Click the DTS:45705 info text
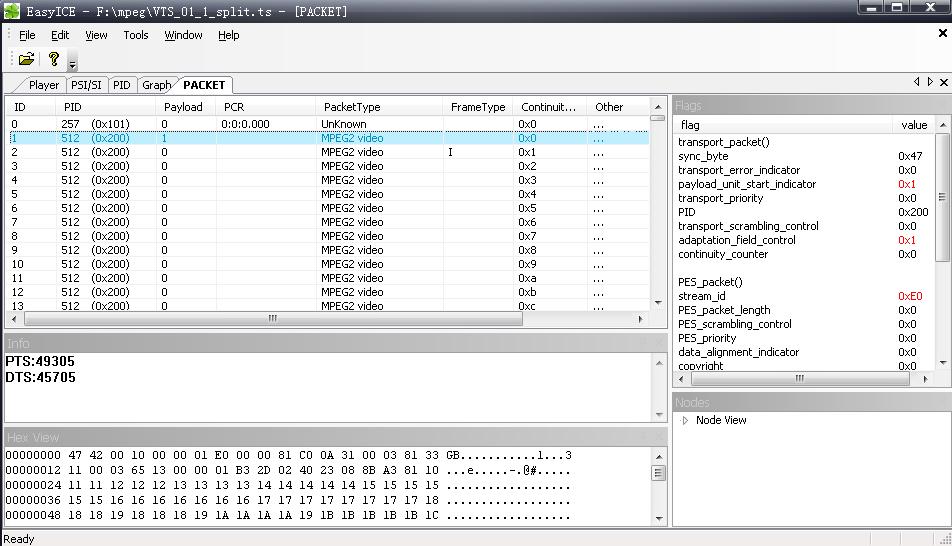This screenshot has height=546, width=952. tap(40, 378)
